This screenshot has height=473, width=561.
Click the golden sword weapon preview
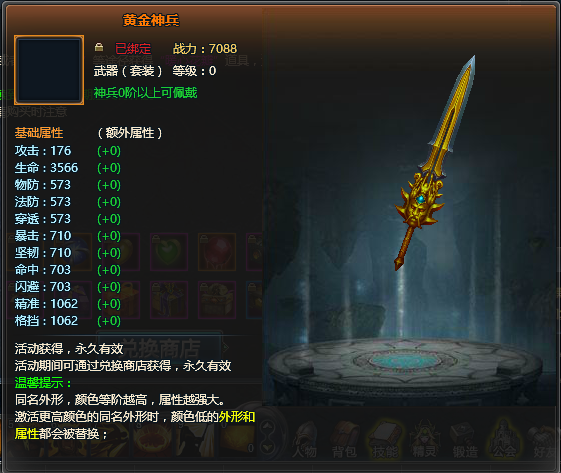point(435,163)
